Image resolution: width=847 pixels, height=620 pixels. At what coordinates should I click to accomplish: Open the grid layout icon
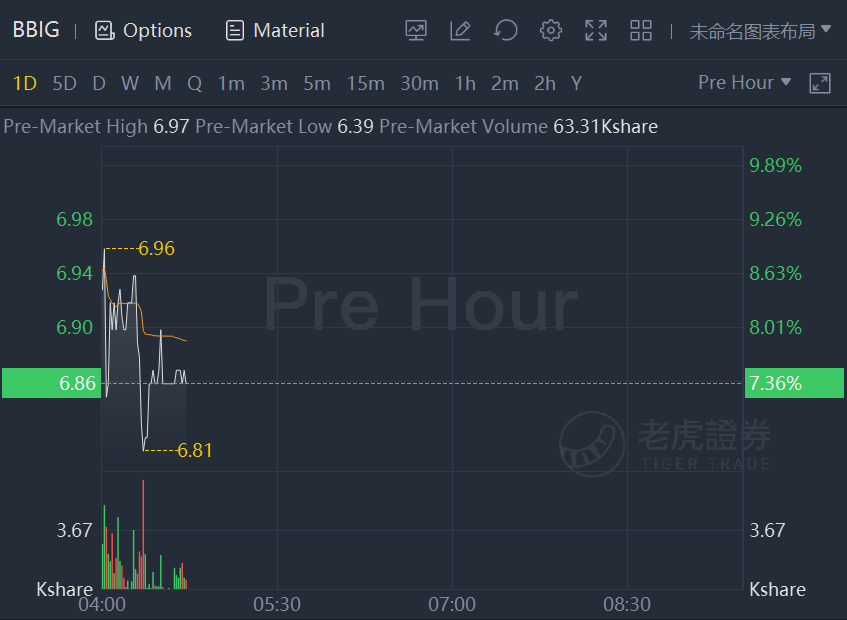point(641,30)
